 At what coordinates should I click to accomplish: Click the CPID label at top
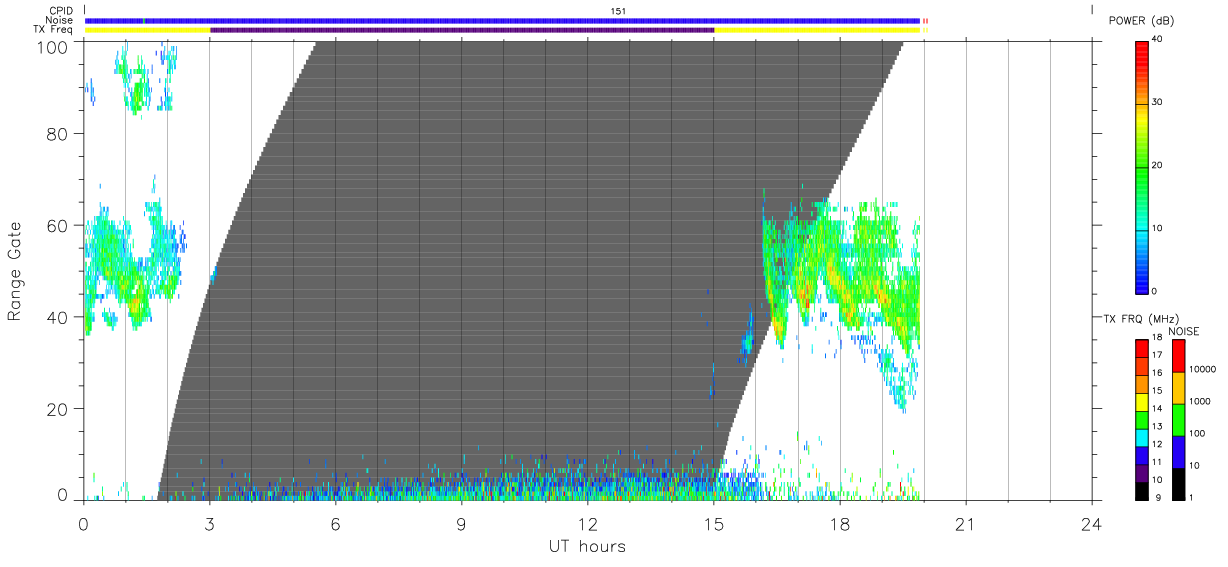tap(61, 11)
